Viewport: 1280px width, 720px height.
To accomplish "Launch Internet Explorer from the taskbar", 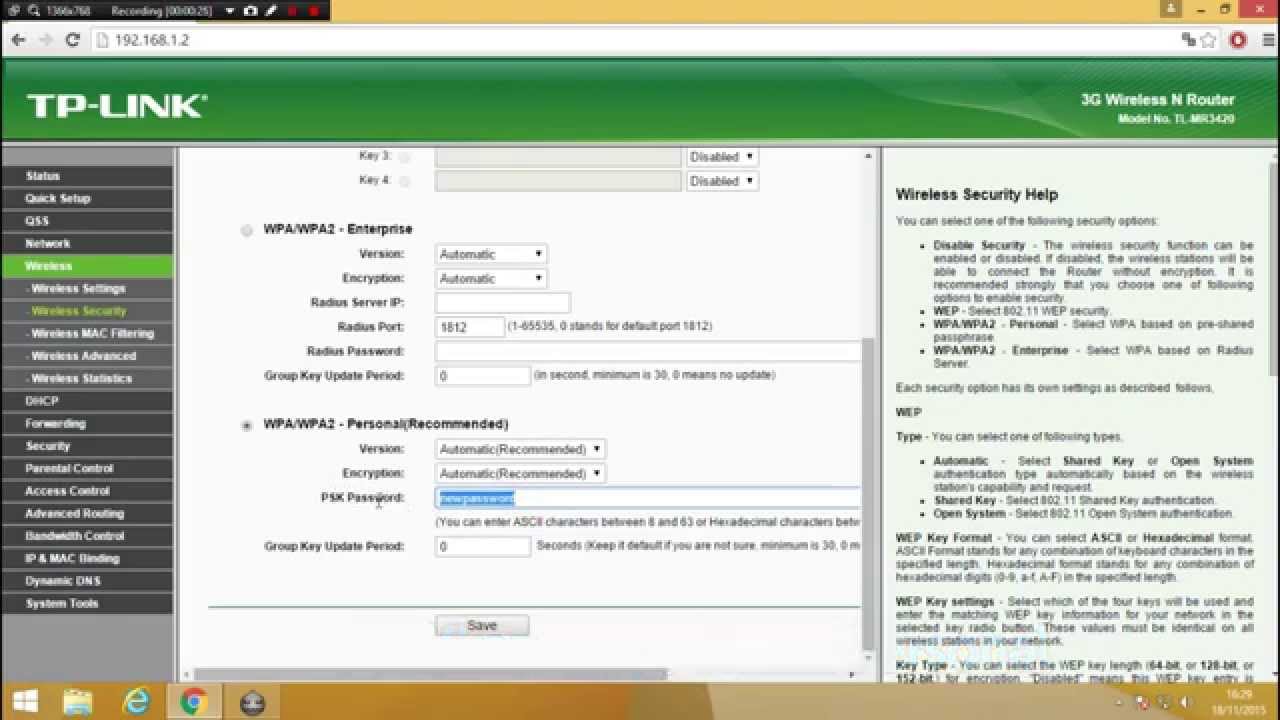I will 135,702.
